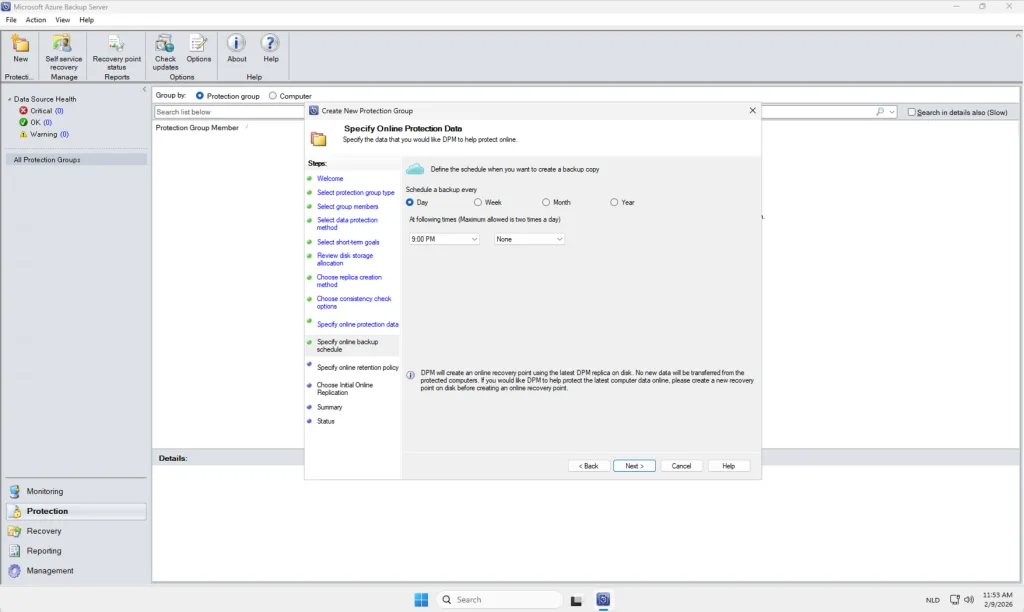Viewport: 1024px width, 612px height.
Task: Click the Next button in wizard
Action: click(634, 466)
